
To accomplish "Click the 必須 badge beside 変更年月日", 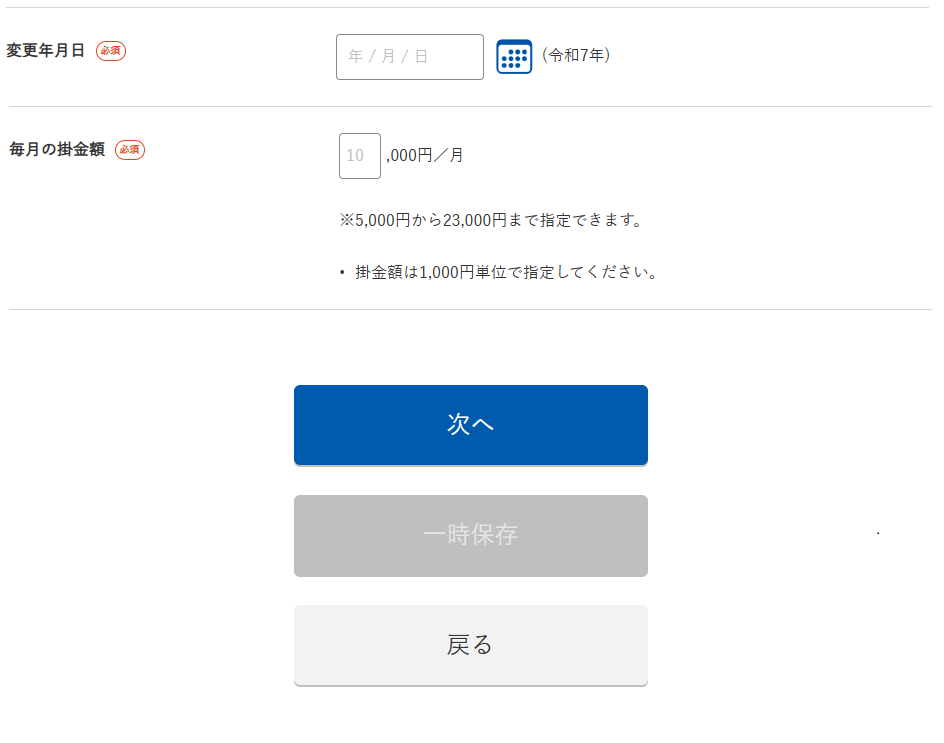I will 111,51.
